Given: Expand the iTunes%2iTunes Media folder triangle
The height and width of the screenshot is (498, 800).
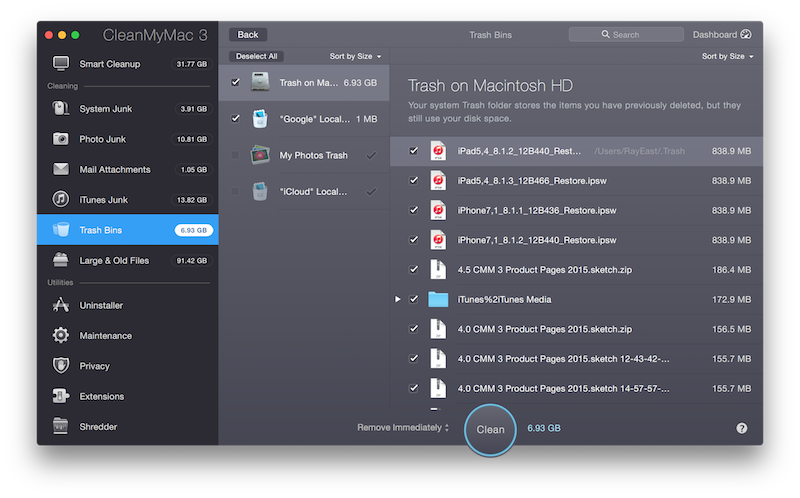Looking at the screenshot, I should (x=398, y=299).
